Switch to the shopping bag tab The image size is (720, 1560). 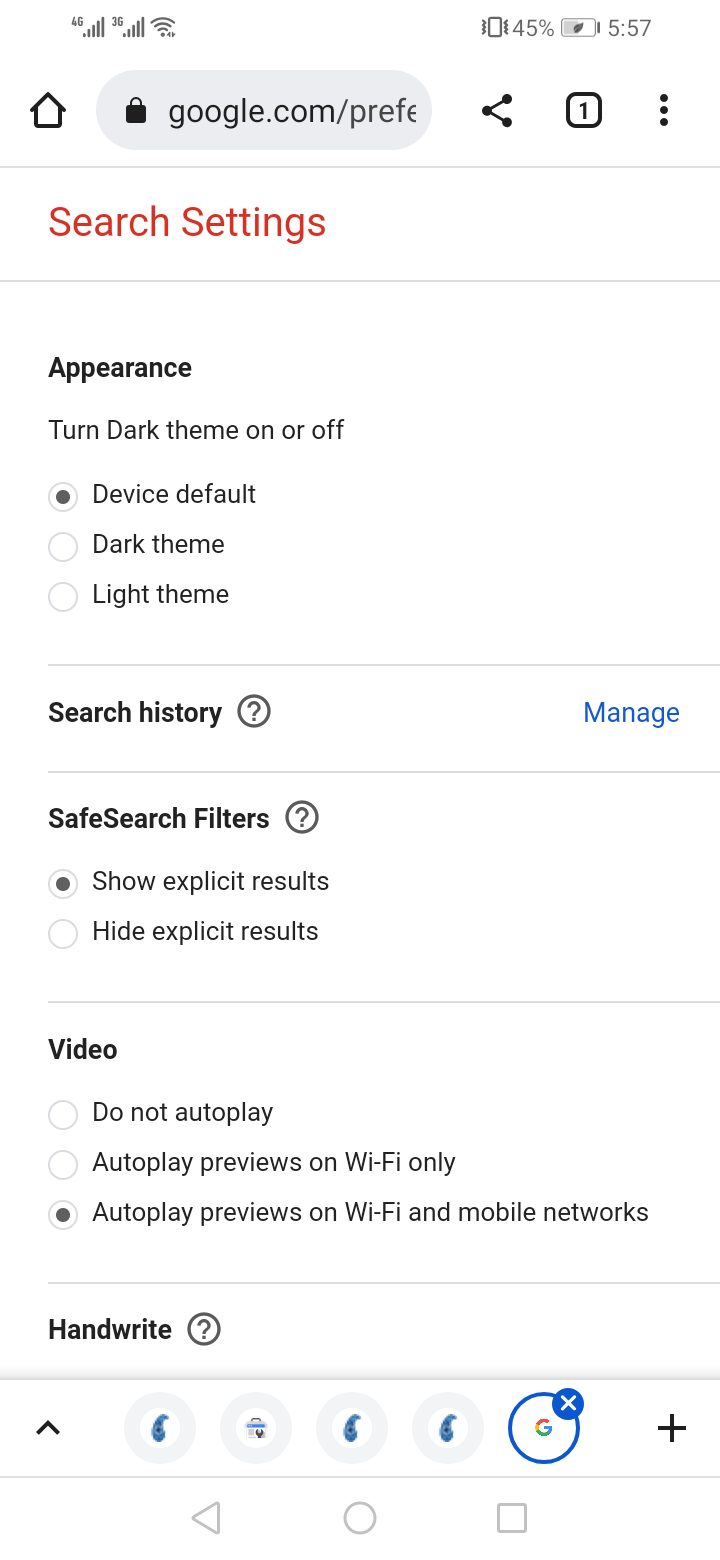click(x=256, y=1428)
